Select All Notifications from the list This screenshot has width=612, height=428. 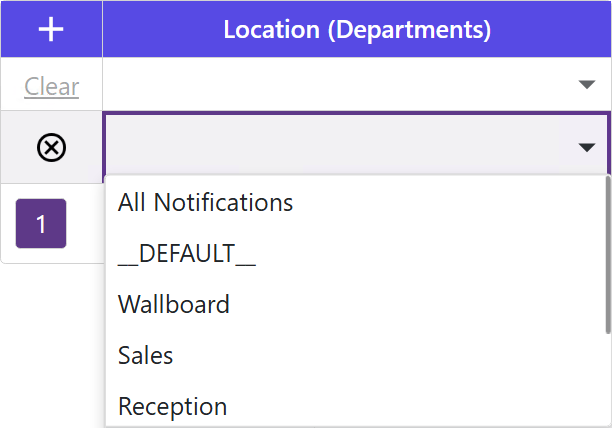pos(205,203)
